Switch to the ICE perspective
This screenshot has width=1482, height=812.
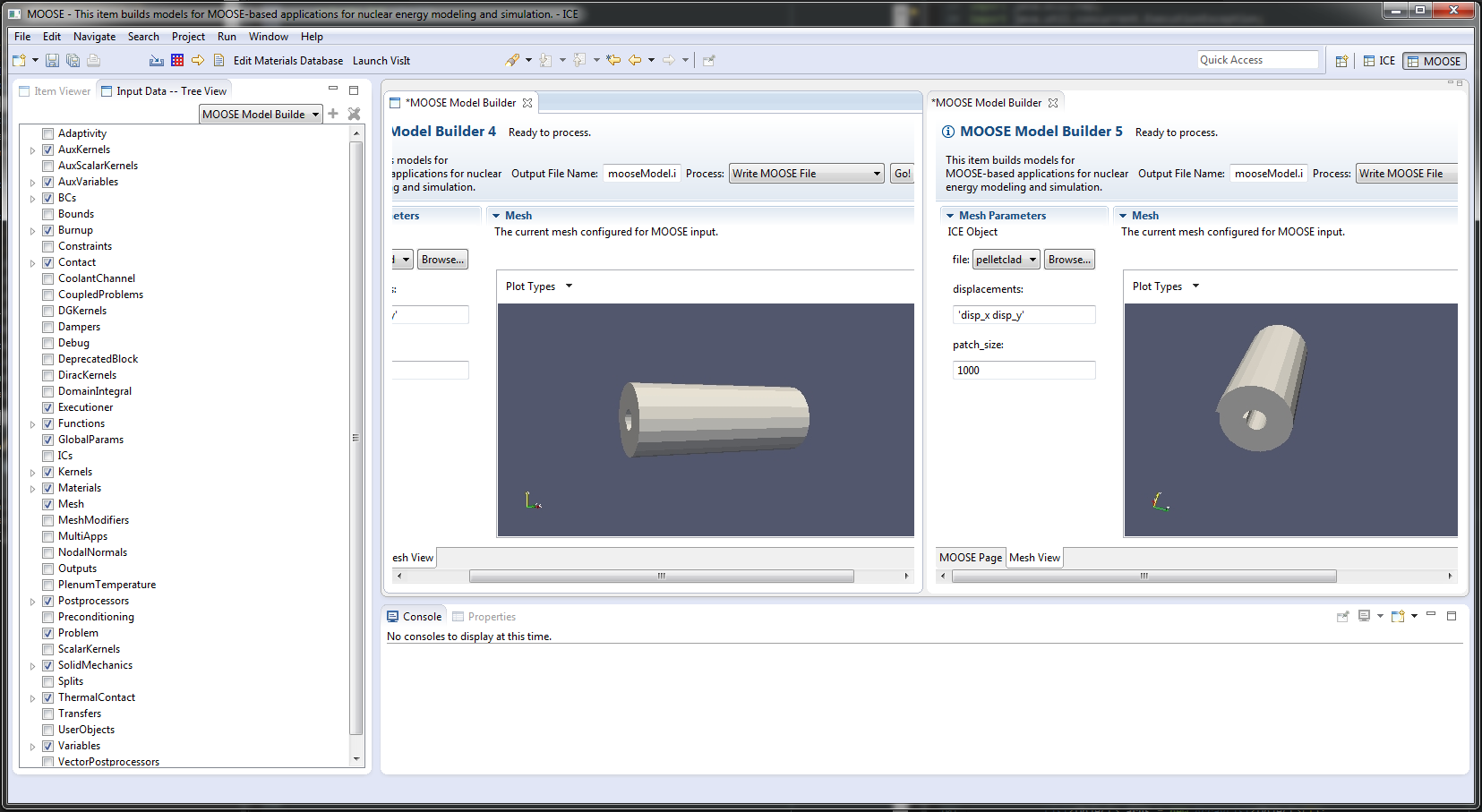click(x=1379, y=61)
